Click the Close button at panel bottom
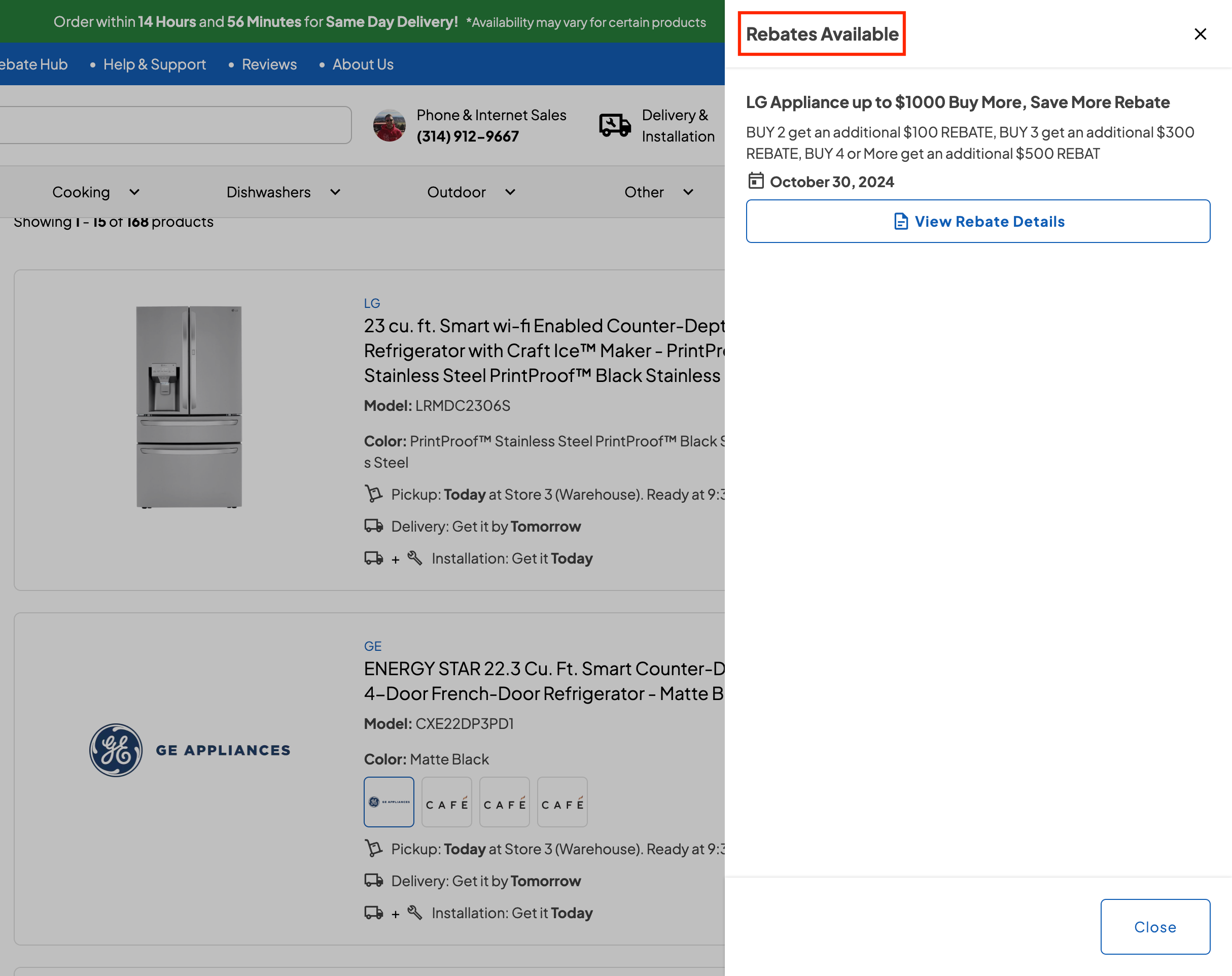 (x=1155, y=927)
